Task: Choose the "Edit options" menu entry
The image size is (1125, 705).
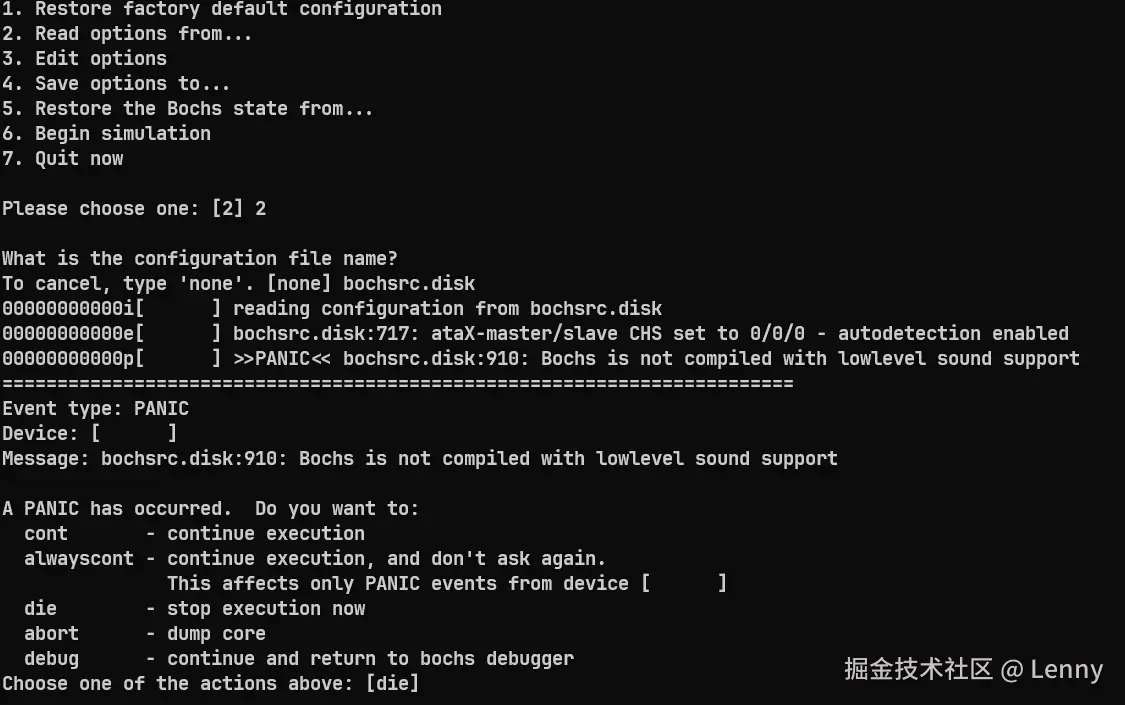Action: click(x=84, y=59)
